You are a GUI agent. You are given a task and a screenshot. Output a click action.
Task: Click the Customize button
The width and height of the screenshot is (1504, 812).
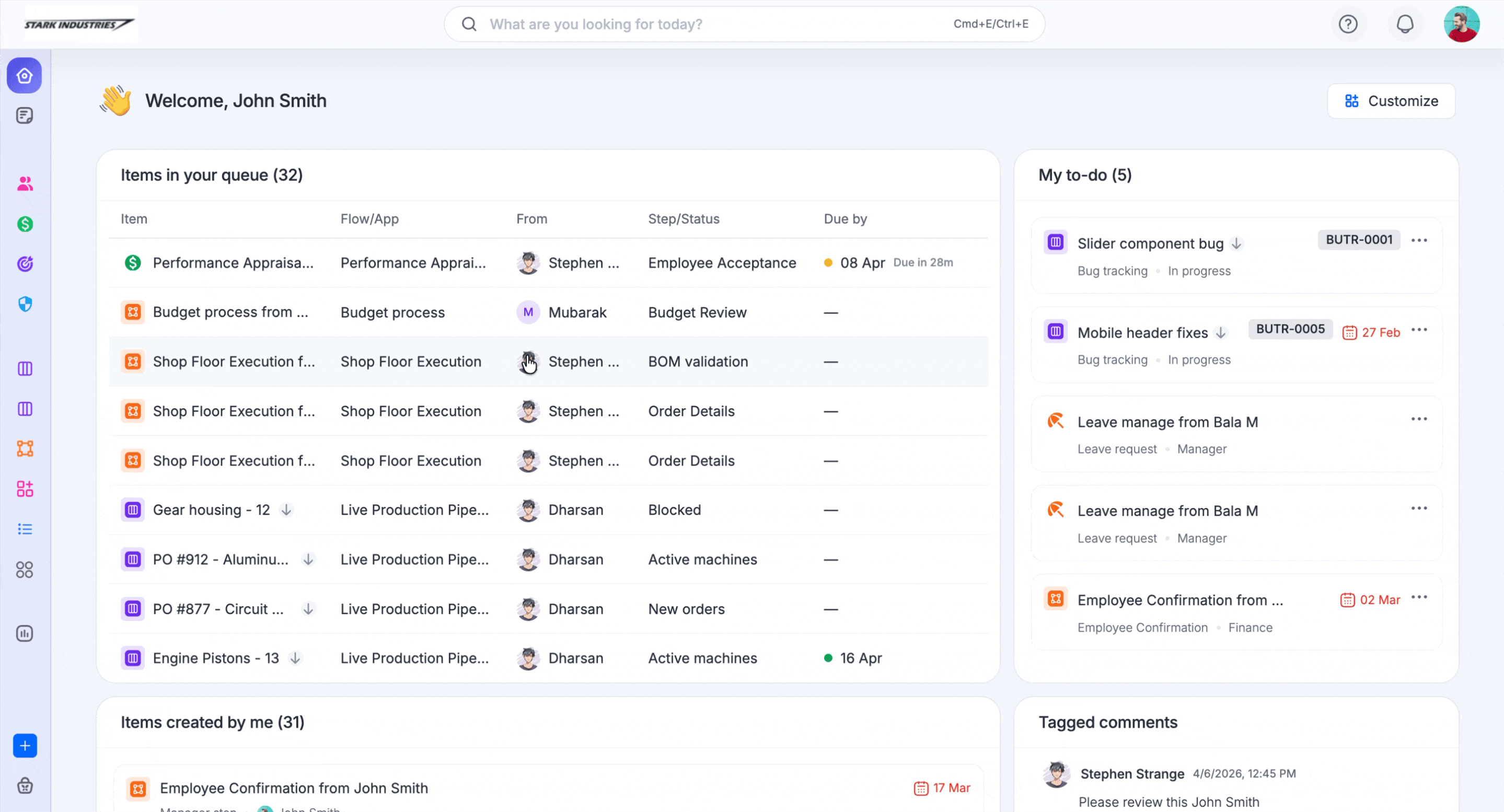tap(1391, 101)
